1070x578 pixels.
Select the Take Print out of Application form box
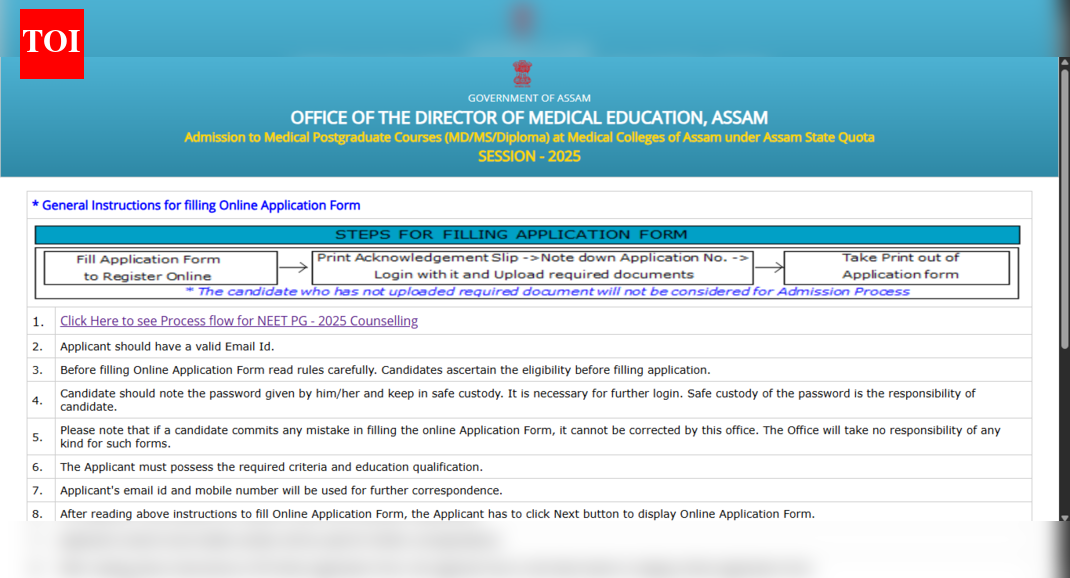pos(899,266)
